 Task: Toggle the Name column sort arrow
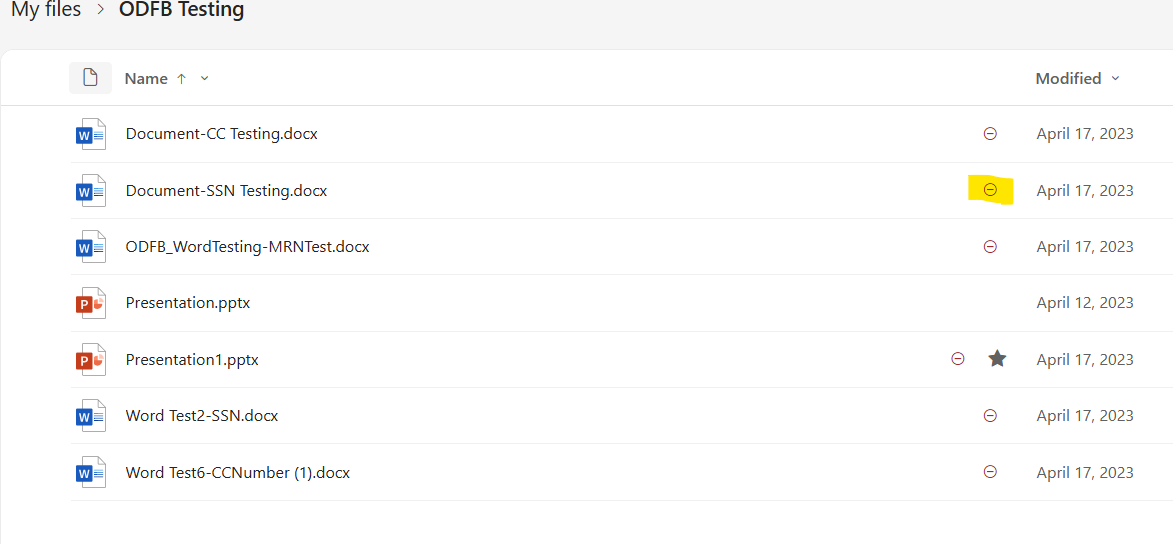point(181,79)
